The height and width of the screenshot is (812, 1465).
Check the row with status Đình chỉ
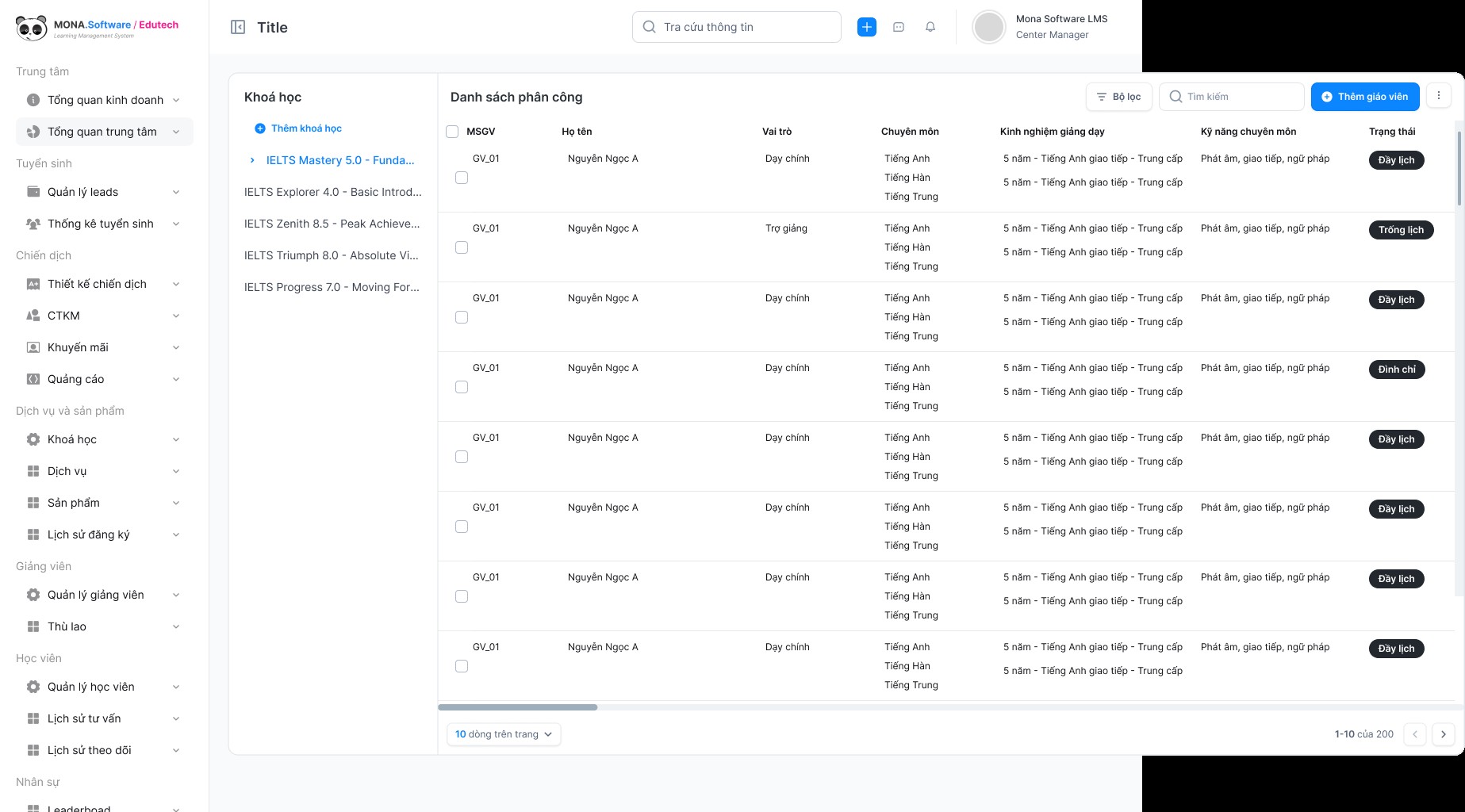coord(462,387)
